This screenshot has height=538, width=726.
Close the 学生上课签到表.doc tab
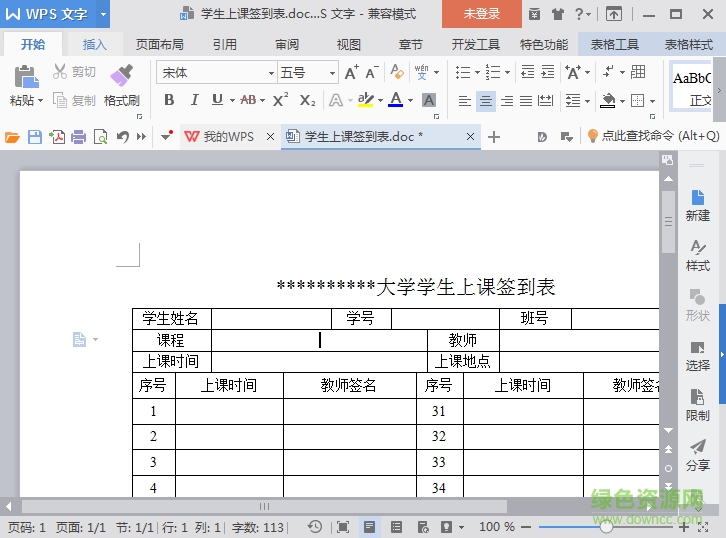click(x=470, y=137)
